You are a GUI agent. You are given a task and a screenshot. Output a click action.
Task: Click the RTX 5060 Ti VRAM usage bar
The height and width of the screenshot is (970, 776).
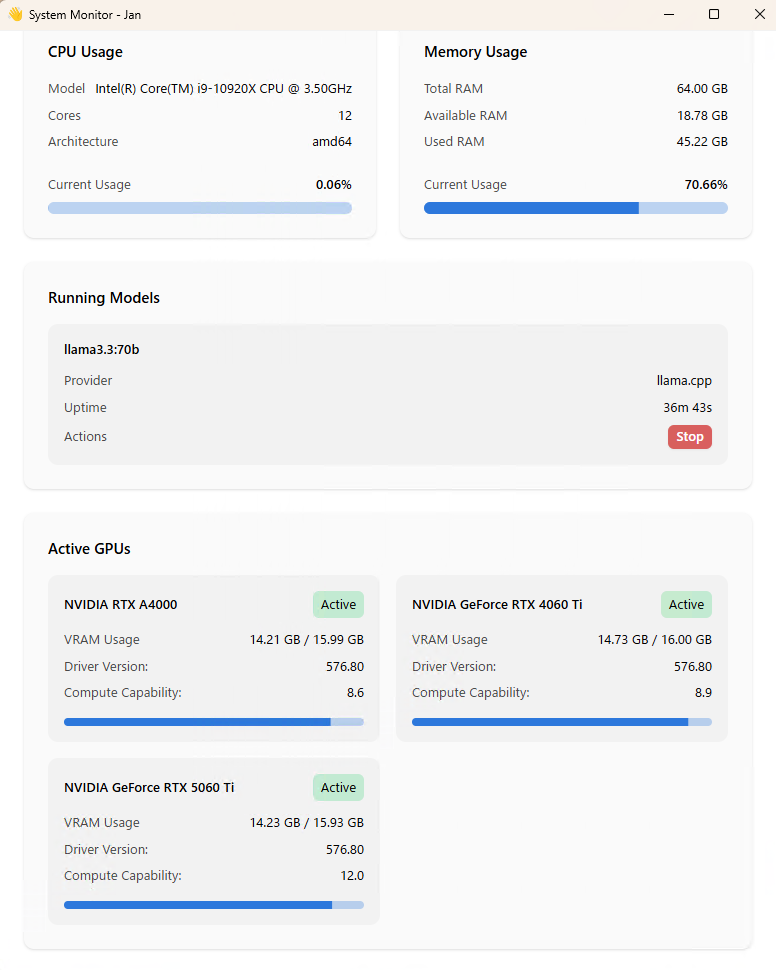click(x=213, y=905)
